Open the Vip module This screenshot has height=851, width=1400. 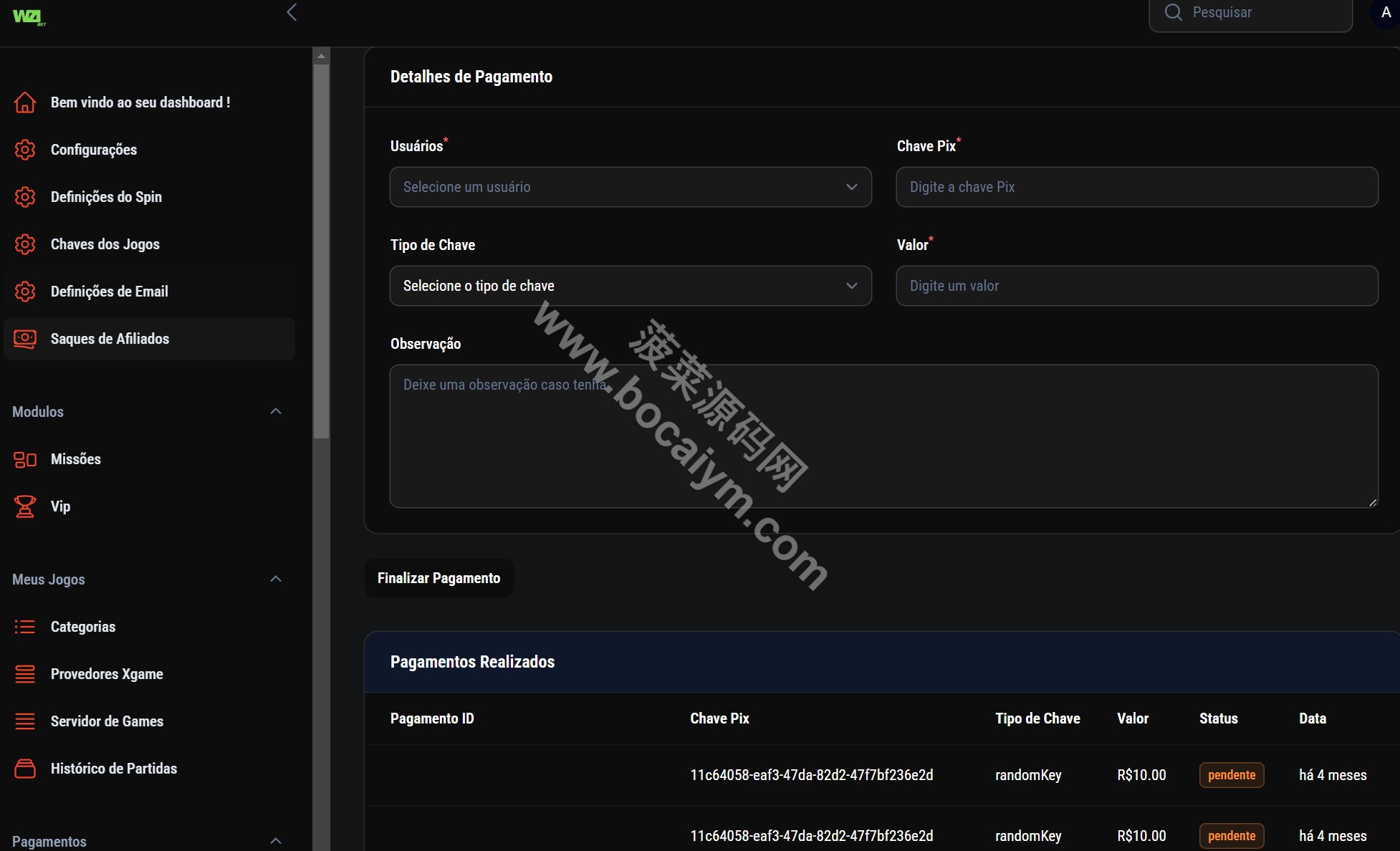(150, 506)
